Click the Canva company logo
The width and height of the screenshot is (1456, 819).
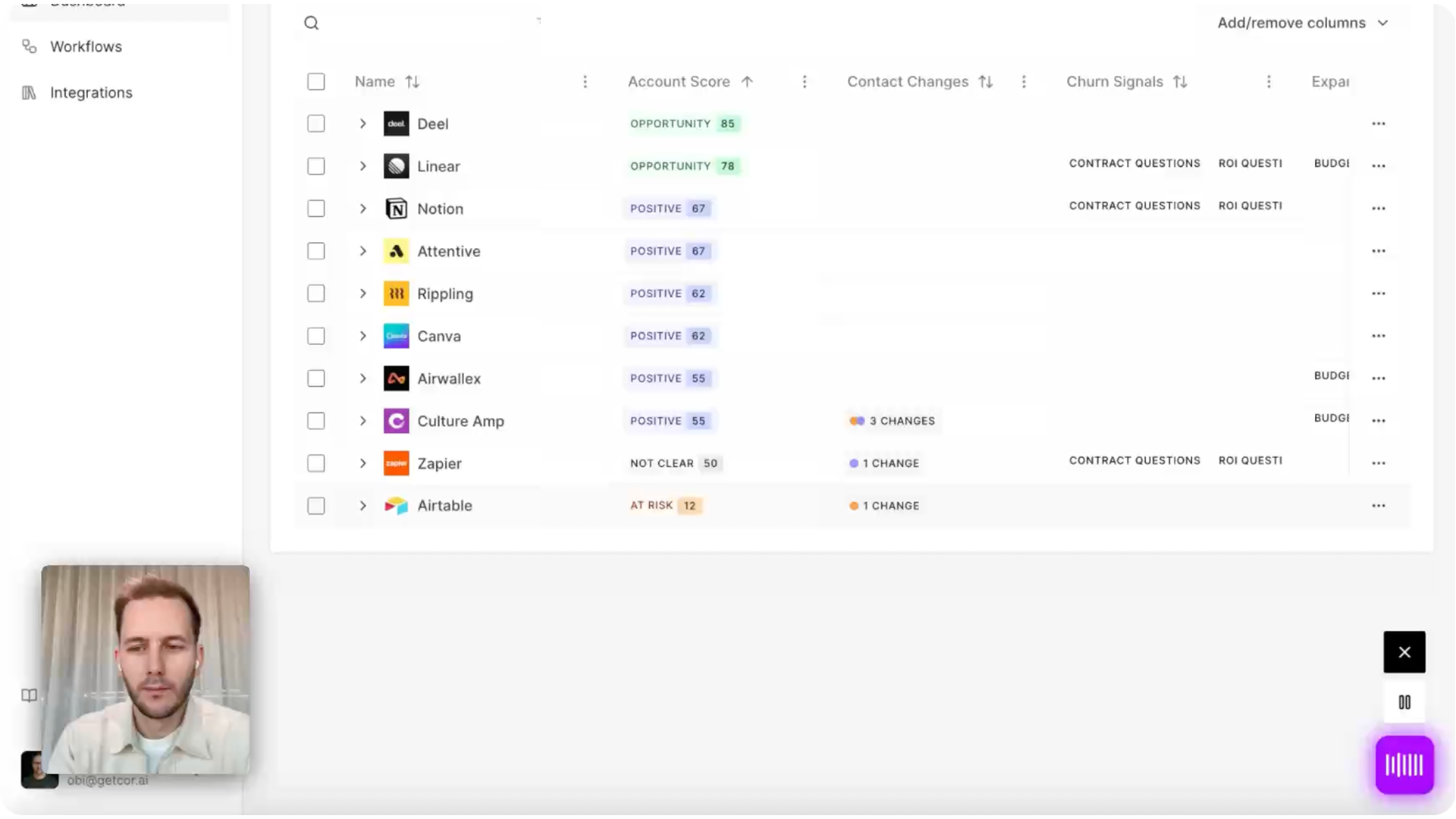396,336
